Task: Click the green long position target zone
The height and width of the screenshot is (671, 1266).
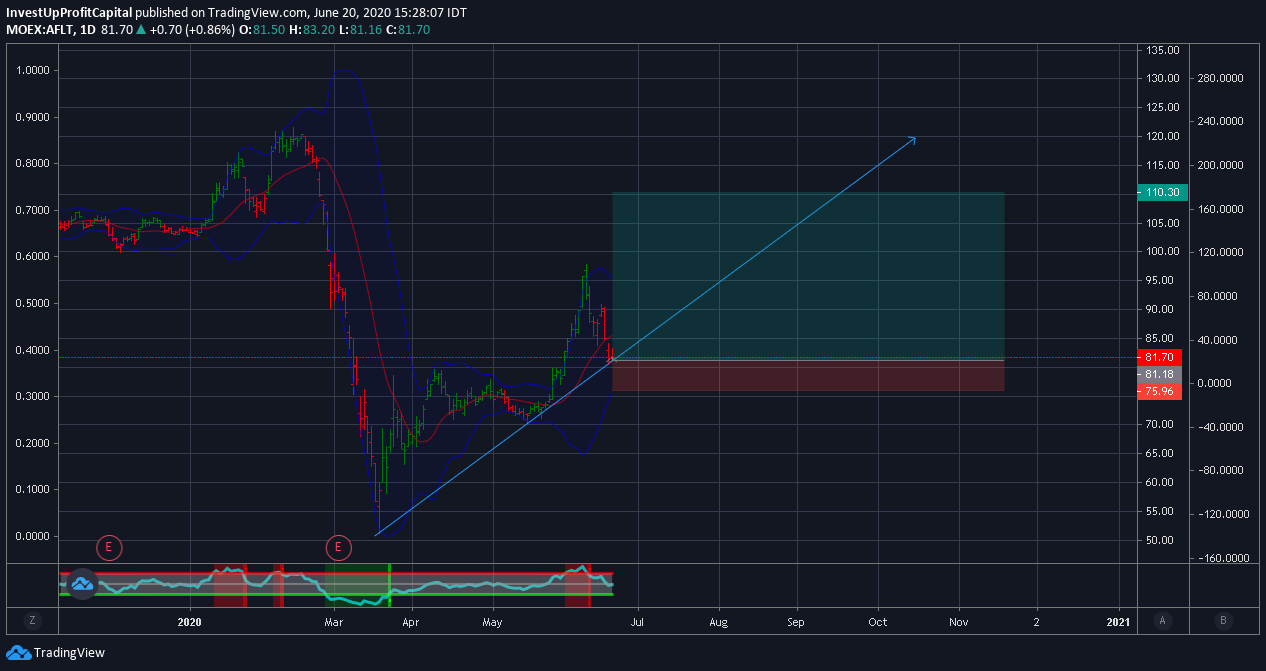Action: click(808, 276)
